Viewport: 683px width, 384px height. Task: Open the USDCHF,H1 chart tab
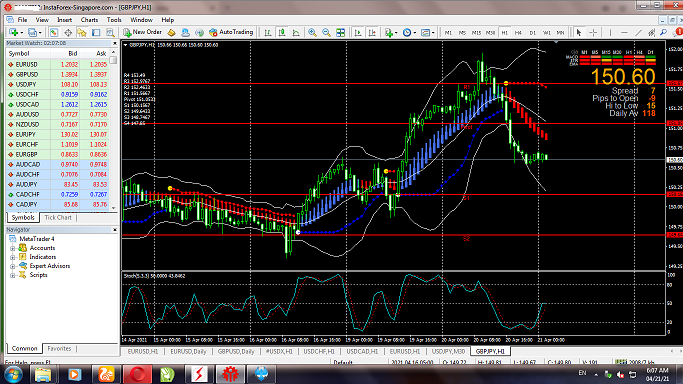pyautogui.click(x=319, y=351)
